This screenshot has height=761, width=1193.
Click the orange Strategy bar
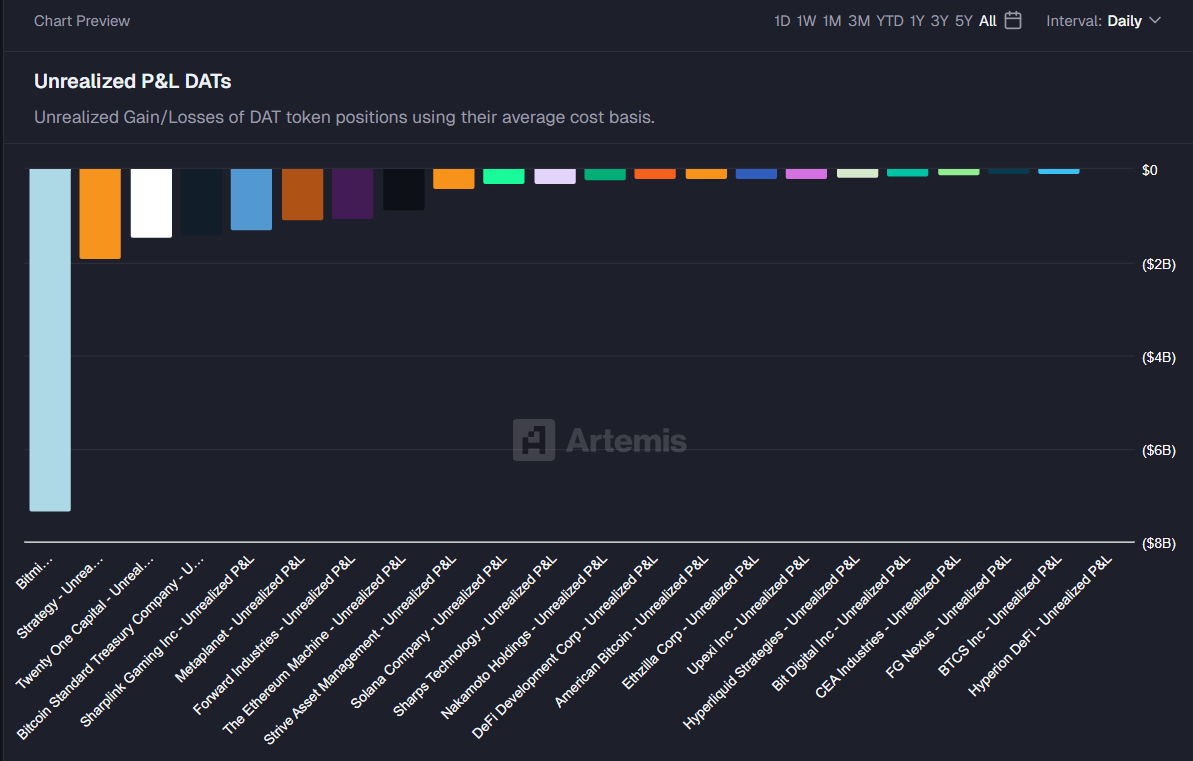coord(100,214)
